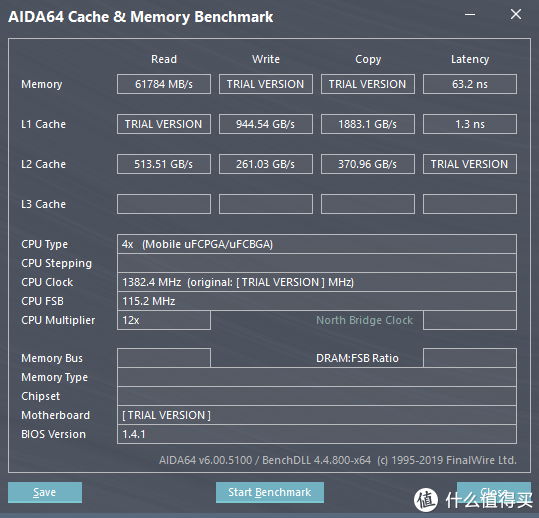Screen dimensions: 539x518
Task: Click CPU Type field 4x Mobile uFCPGA/uFCBGA
Action: pyautogui.click(x=317, y=244)
